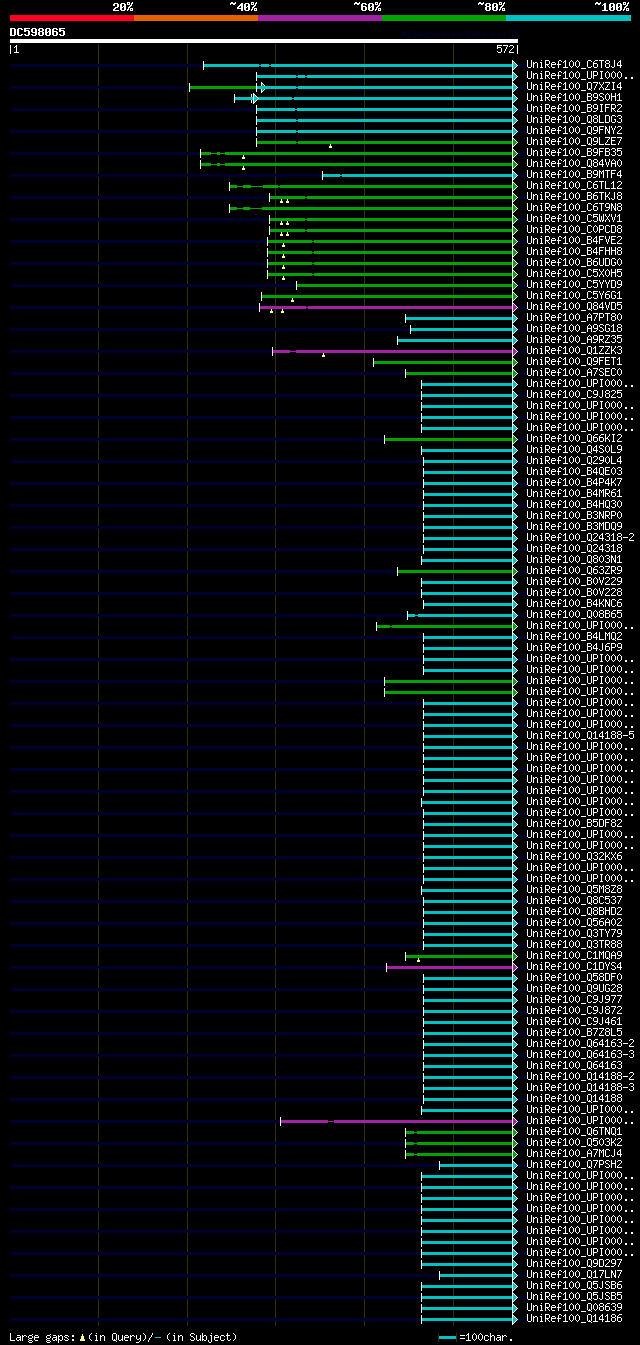The width and height of the screenshot is (640, 1345).
Task: Select the UniRef100_Q9UG28 label
Action: pyautogui.click(x=574, y=988)
